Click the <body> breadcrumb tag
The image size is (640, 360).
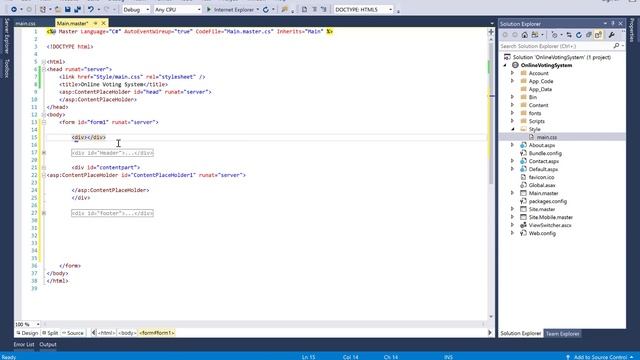coord(127,333)
